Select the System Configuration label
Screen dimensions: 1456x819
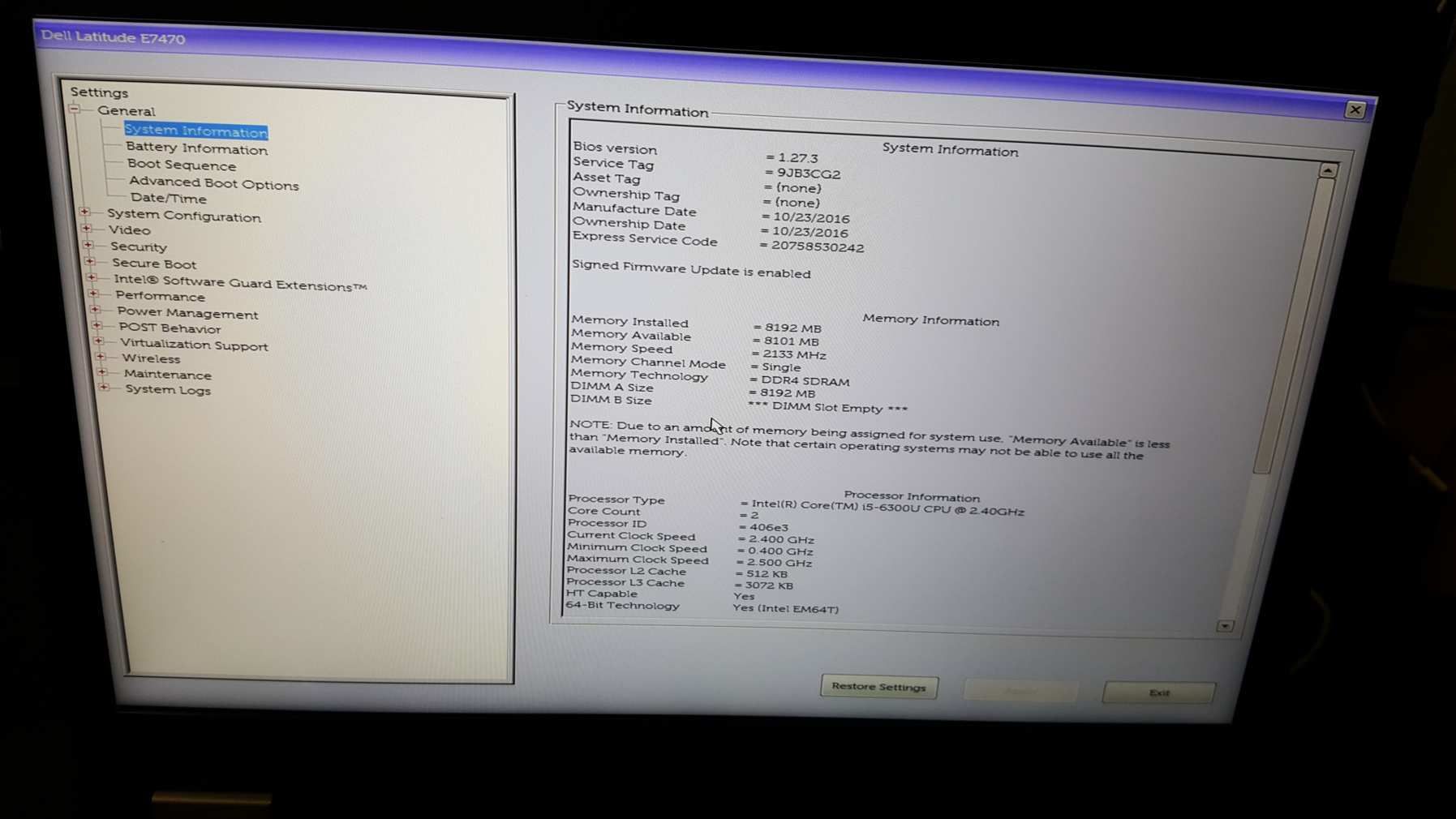[184, 216]
